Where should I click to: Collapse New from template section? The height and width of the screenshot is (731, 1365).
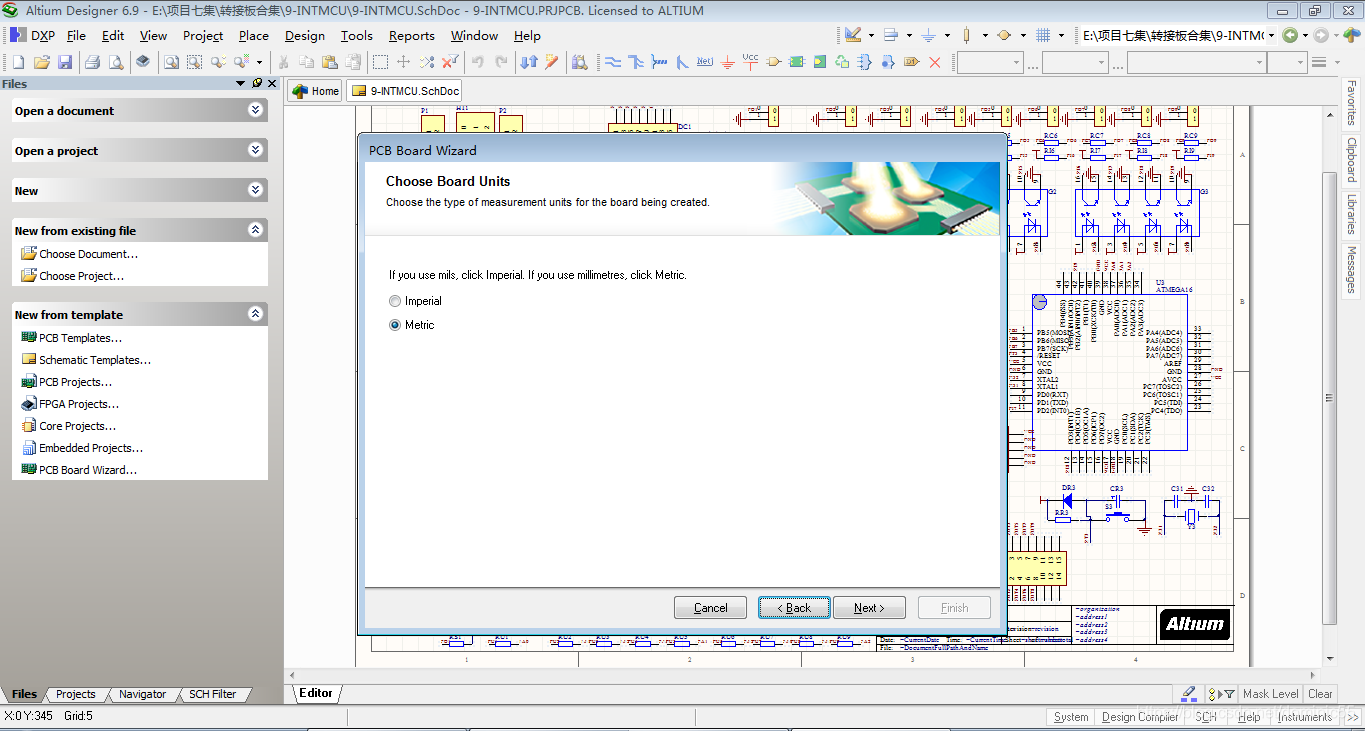(x=256, y=314)
